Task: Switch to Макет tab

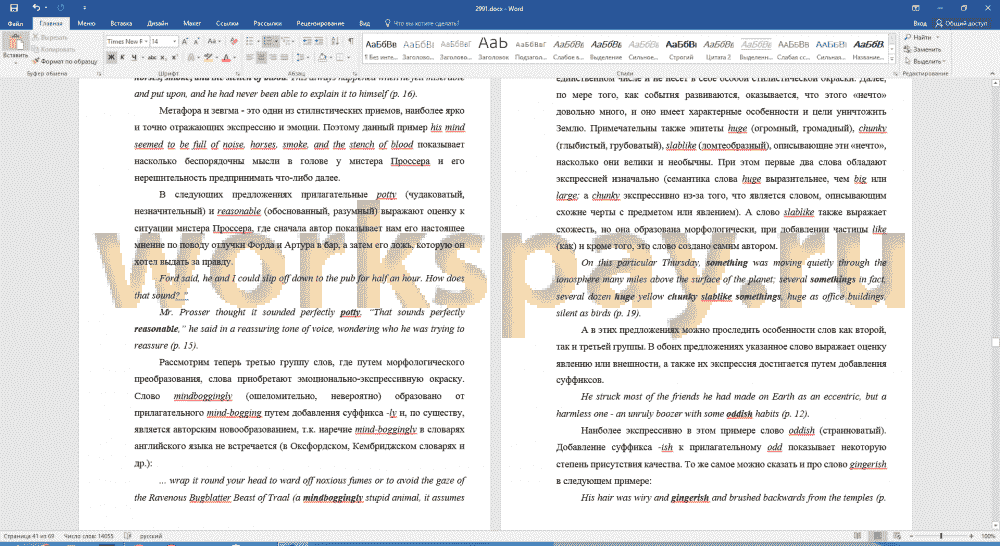Action: point(192,24)
